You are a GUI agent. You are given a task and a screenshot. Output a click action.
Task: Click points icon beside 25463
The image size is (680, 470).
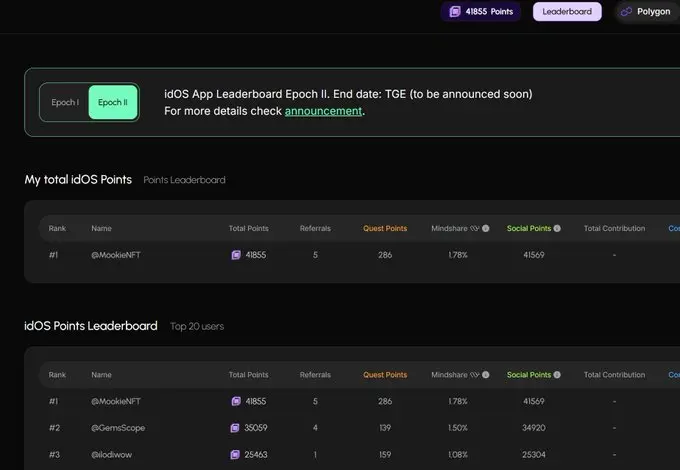(236, 454)
